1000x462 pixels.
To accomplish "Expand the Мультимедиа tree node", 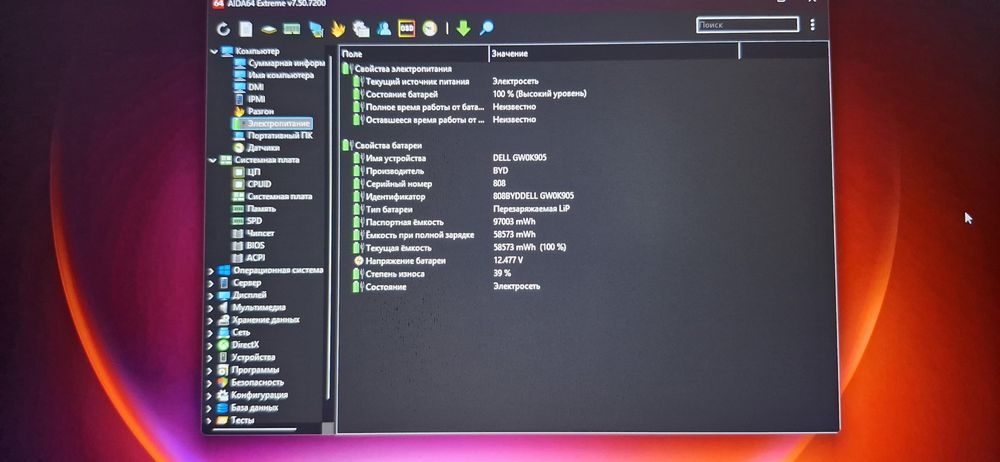I will [x=211, y=308].
